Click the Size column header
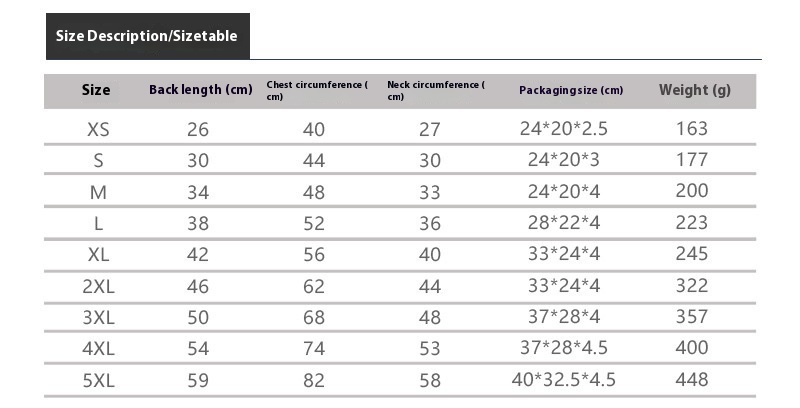 pos(96,90)
